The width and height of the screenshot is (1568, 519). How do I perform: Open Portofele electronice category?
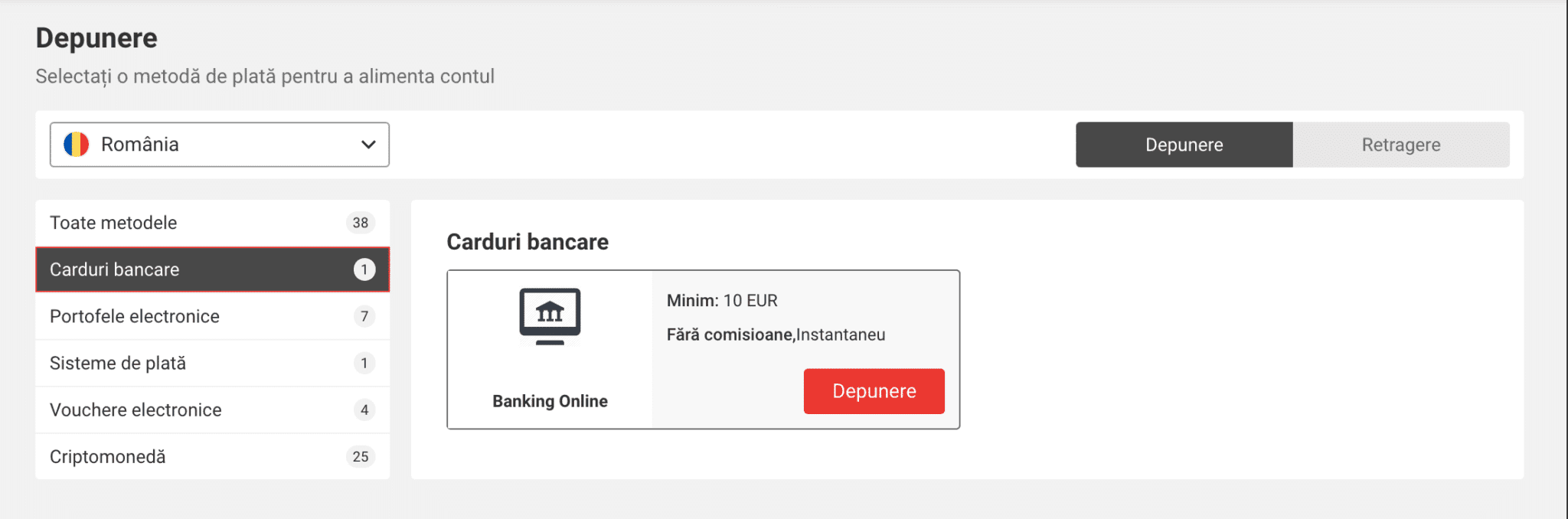click(x=135, y=316)
